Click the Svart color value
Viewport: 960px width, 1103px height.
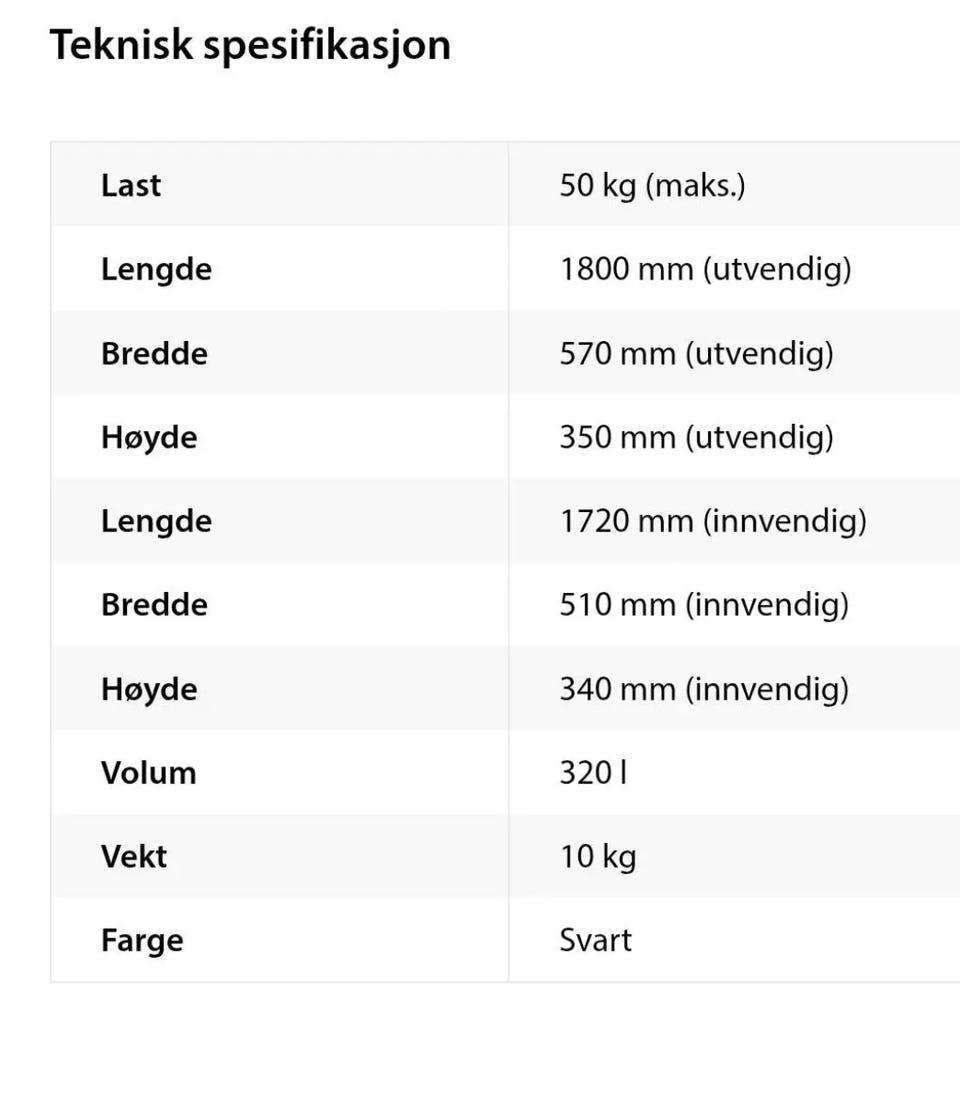[x=596, y=941]
